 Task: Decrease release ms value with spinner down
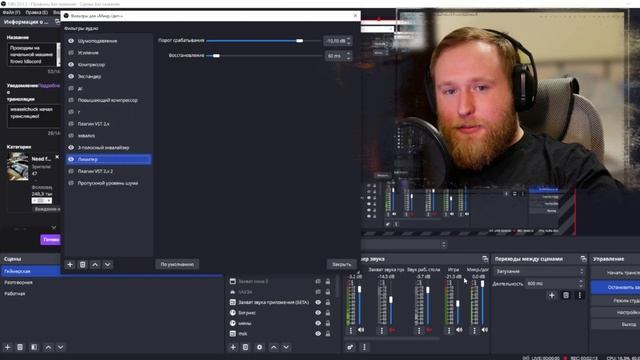point(349,58)
